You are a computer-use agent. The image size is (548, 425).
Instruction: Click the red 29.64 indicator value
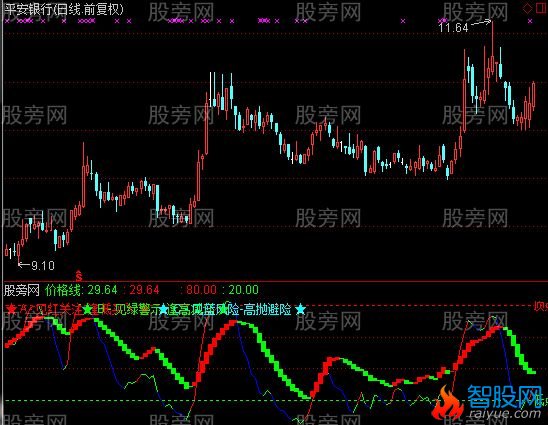click(144, 290)
